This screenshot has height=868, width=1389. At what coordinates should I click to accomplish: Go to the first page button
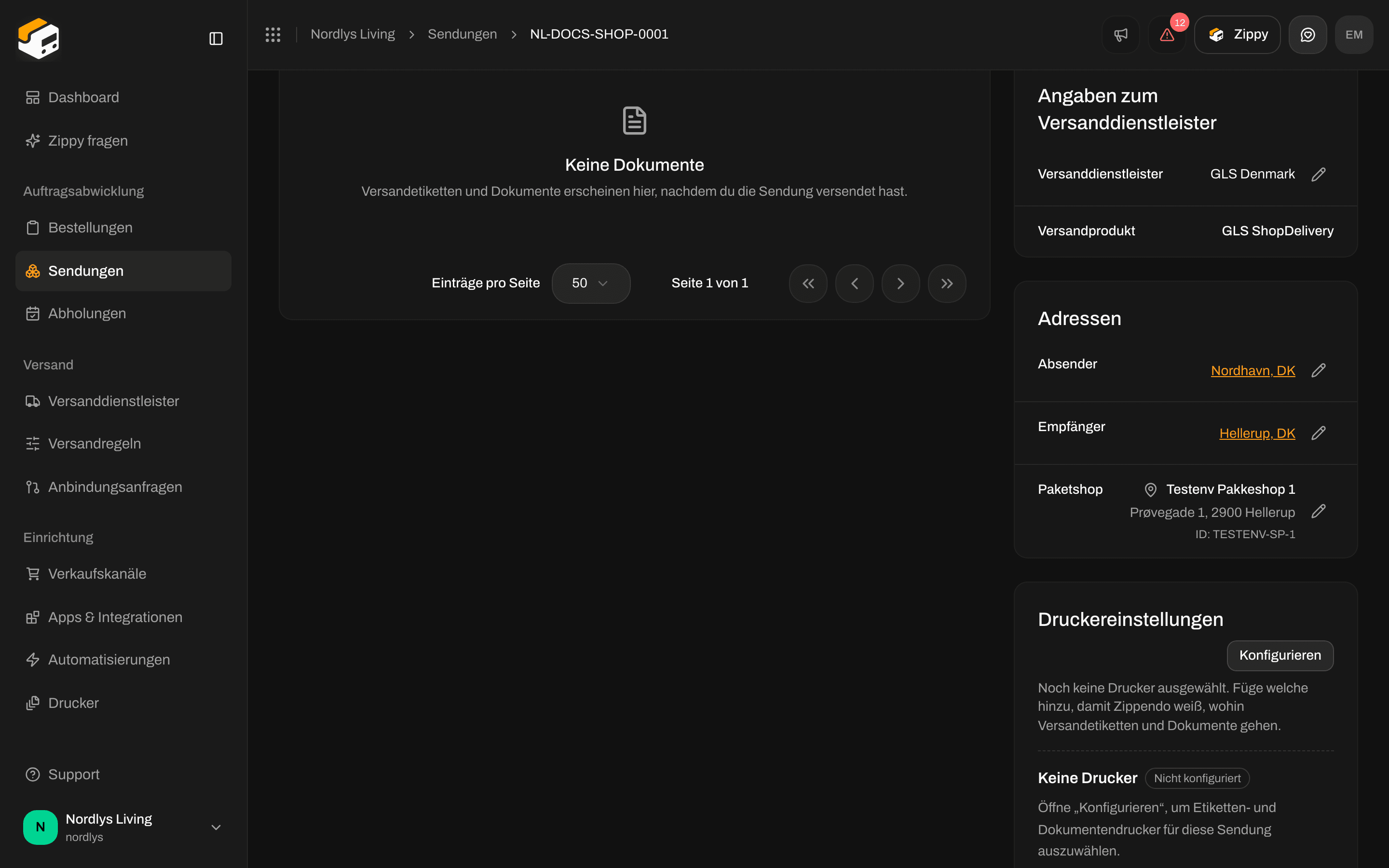808,283
